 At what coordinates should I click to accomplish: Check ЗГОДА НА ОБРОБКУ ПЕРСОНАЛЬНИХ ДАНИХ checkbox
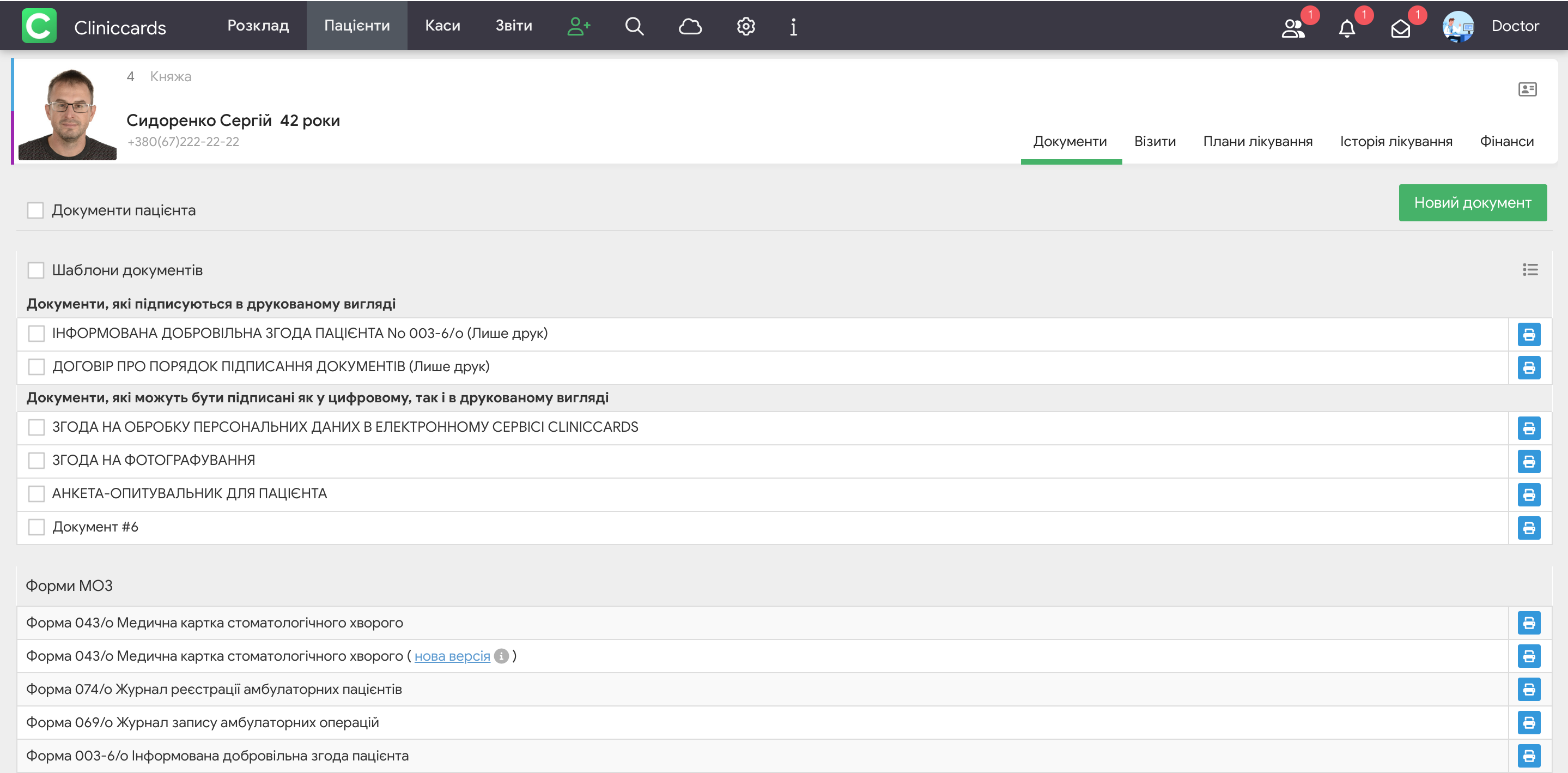pos(37,427)
